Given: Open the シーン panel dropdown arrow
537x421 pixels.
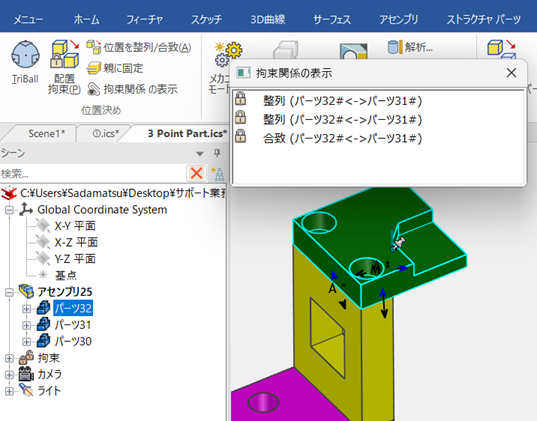Looking at the screenshot, I should pos(200,154).
